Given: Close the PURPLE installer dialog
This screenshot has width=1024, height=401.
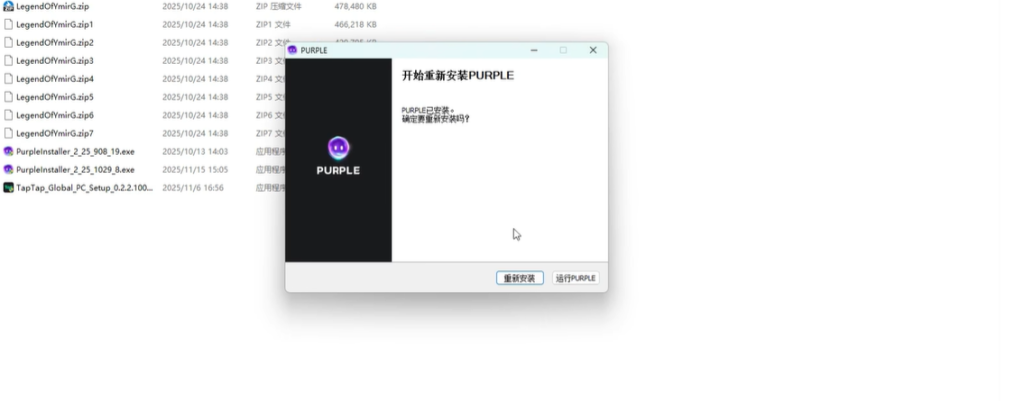Looking at the screenshot, I should click(x=593, y=50).
